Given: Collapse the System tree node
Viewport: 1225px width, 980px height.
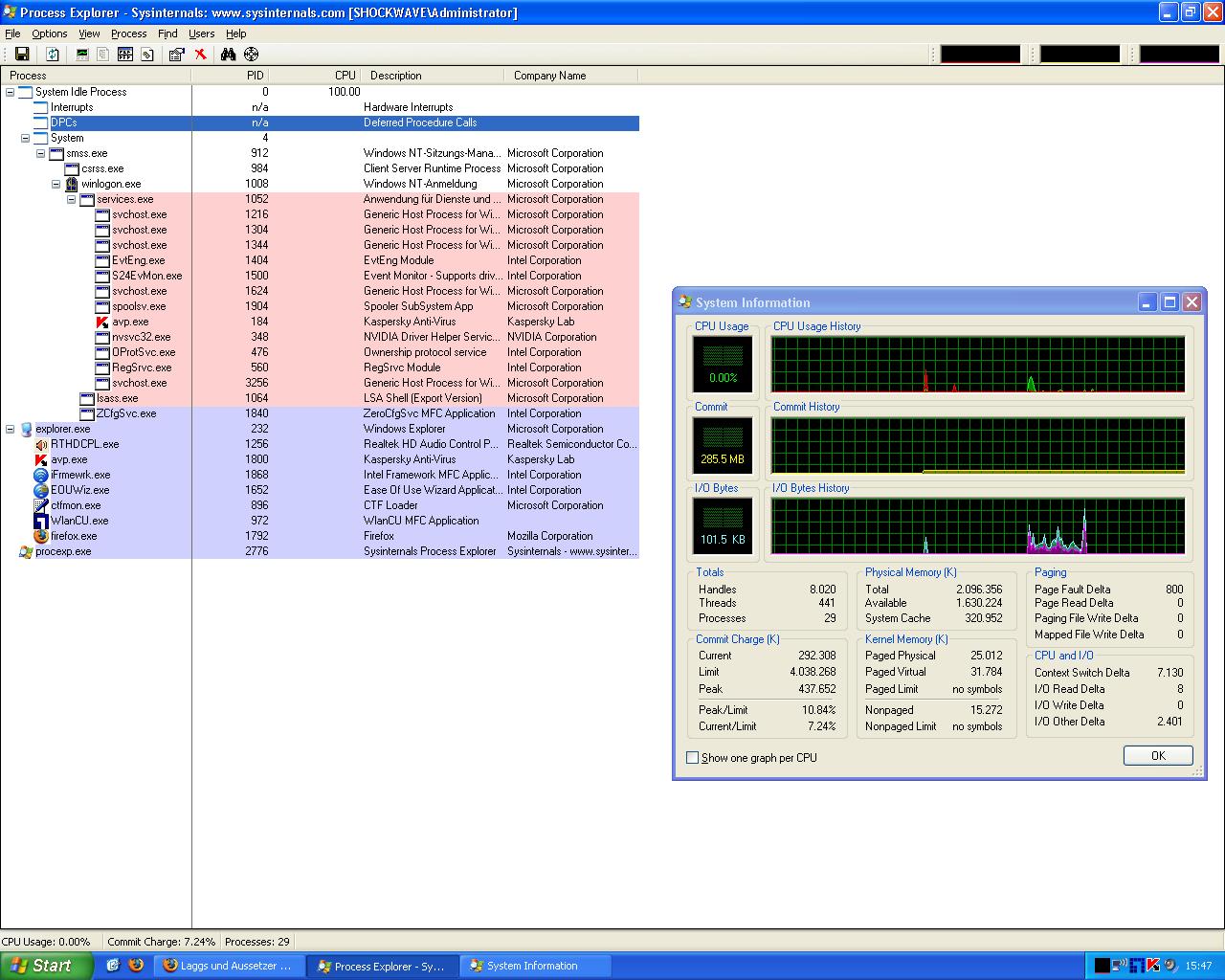Looking at the screenshot, I should click(x=26, y=138).
